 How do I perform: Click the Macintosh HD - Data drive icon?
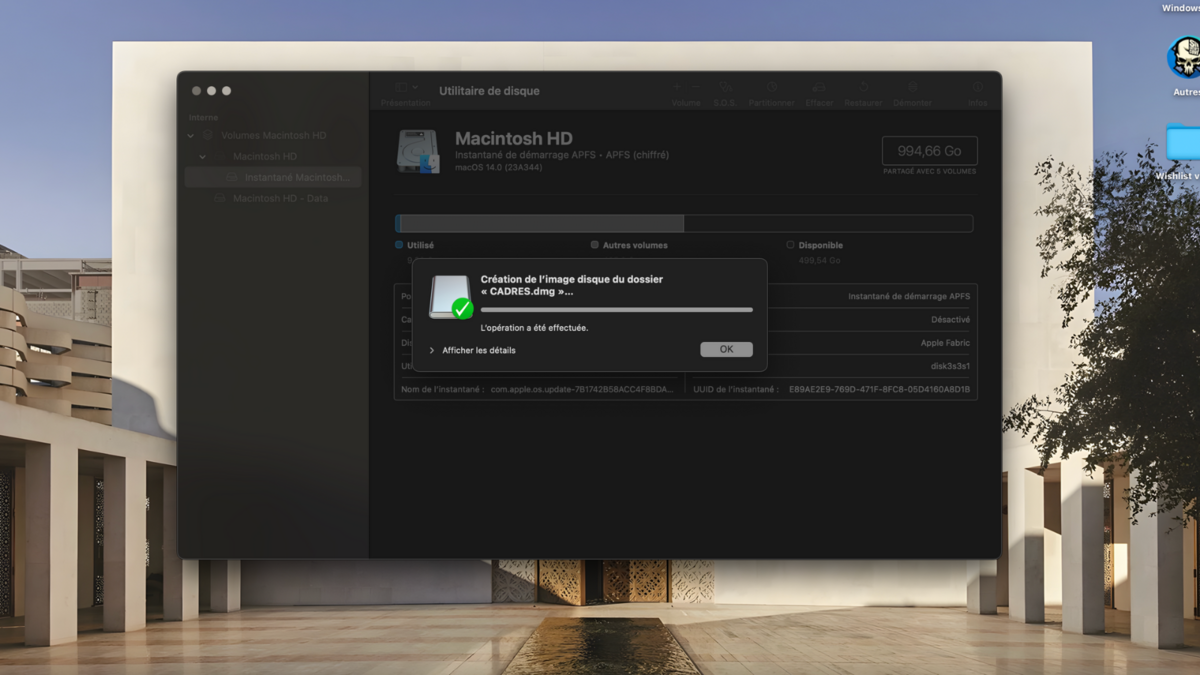pyautogui.click(x=220, y=198)
